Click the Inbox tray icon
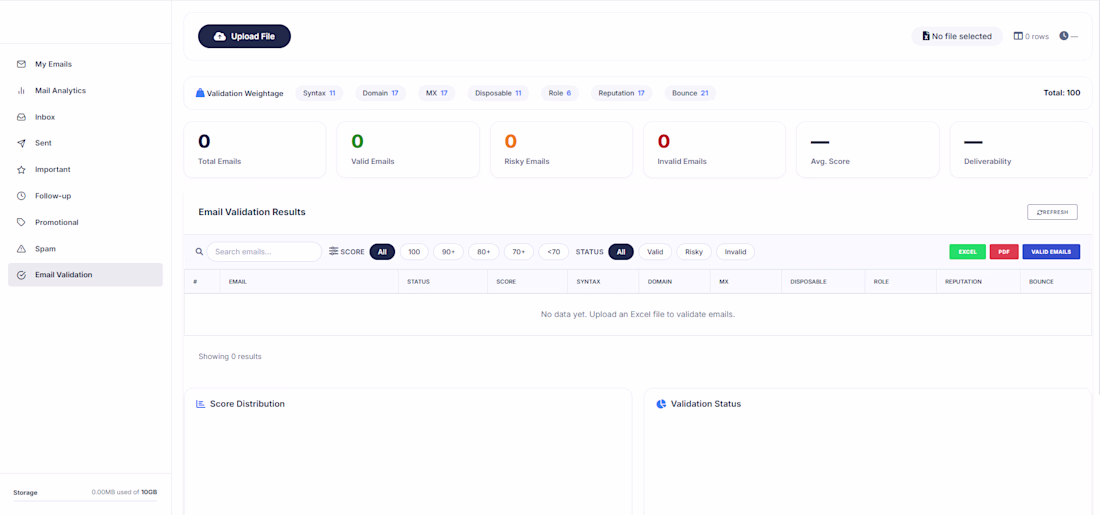This screenshot has height=515, width=1100. point(21,117)
